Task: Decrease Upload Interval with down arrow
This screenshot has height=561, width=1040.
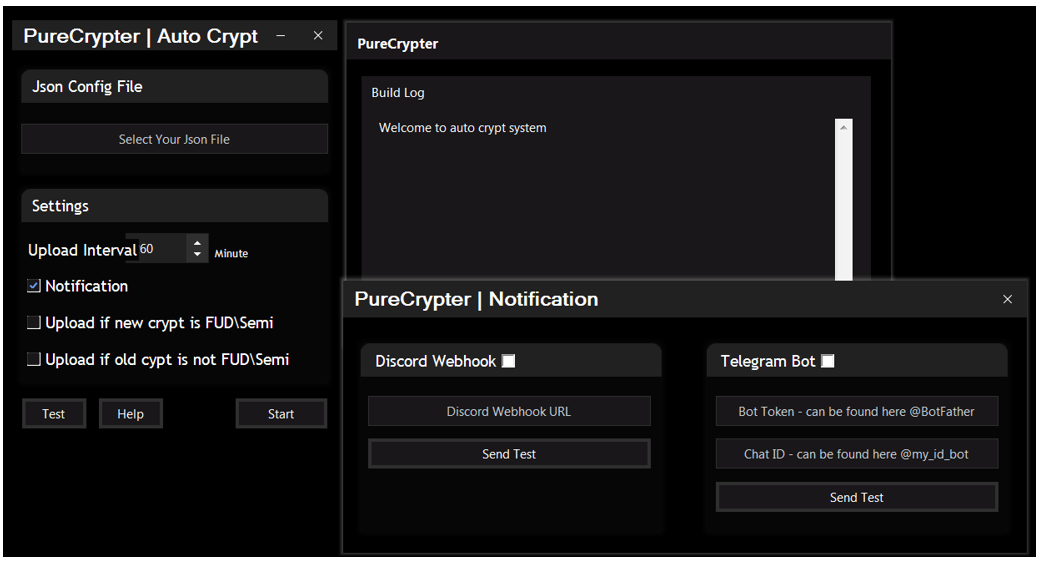Action: pyautogui.click(x=197, y=255)
